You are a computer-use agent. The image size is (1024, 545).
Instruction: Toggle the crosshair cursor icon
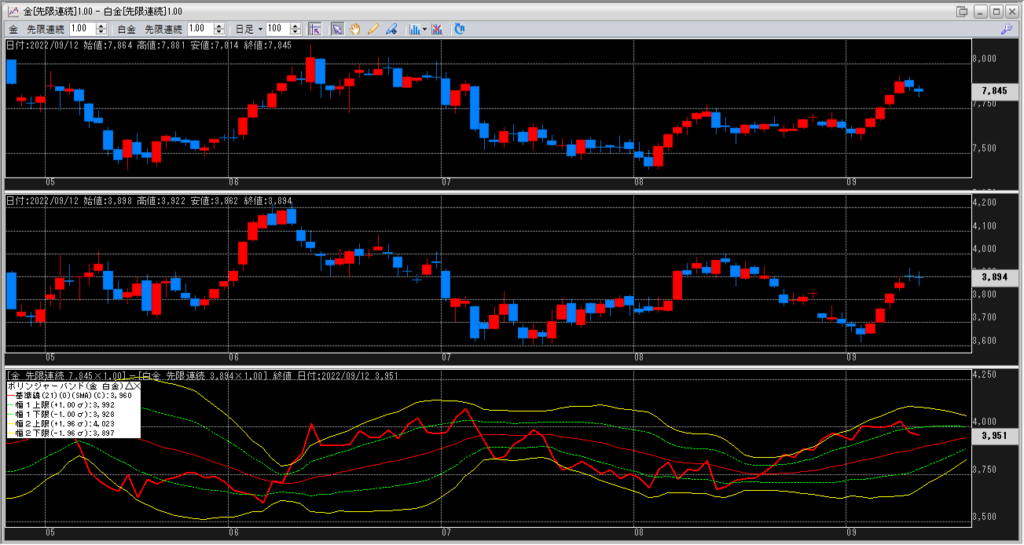click(314, 29)
